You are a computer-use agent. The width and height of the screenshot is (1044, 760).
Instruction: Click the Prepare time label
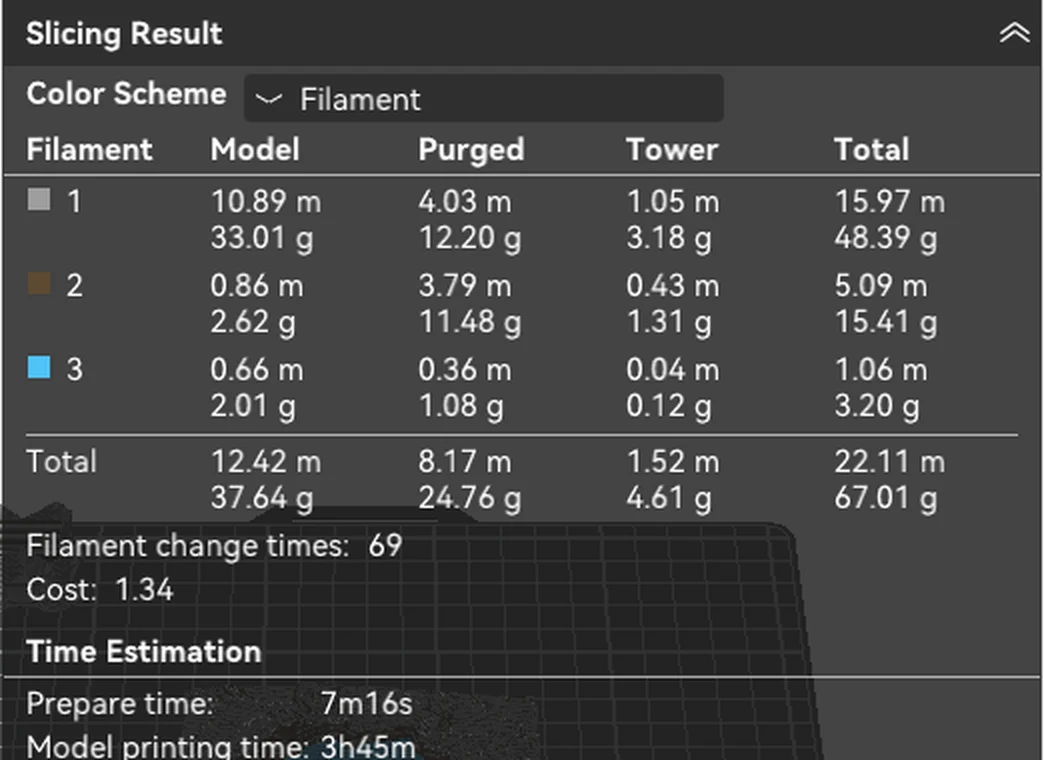pos(120,705)
